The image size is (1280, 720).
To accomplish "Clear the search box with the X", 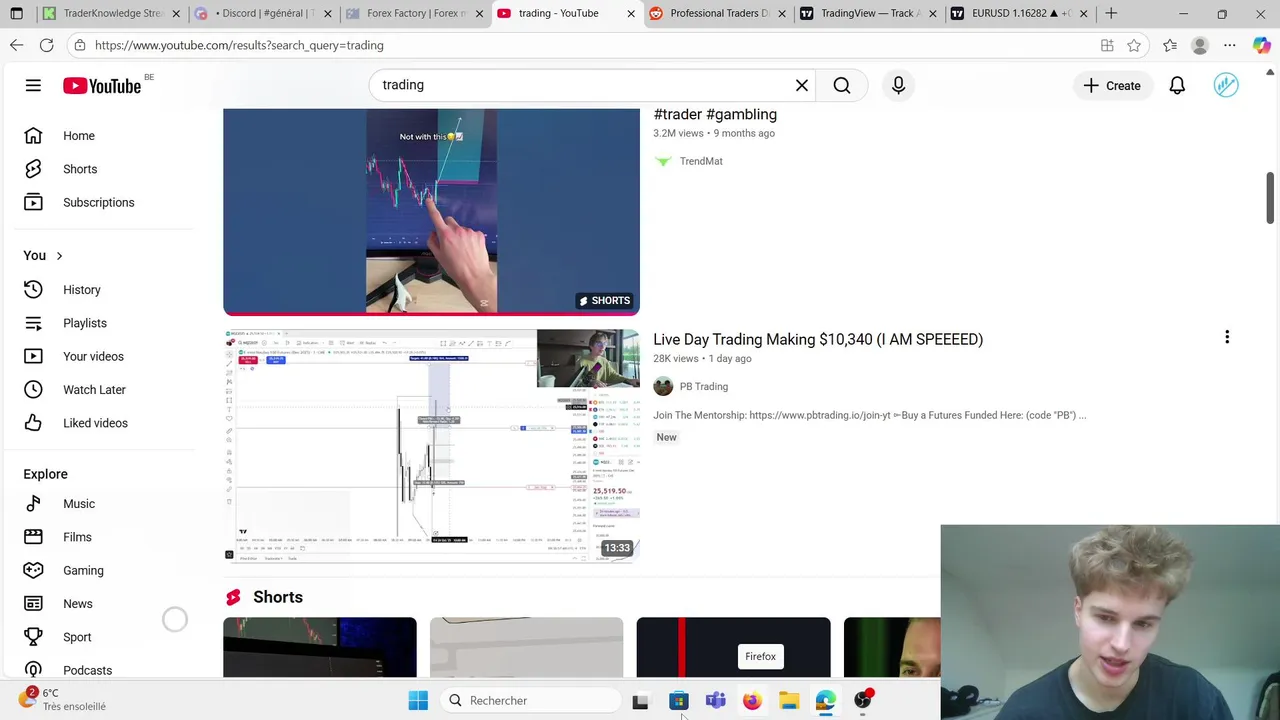I will point(801,85).
